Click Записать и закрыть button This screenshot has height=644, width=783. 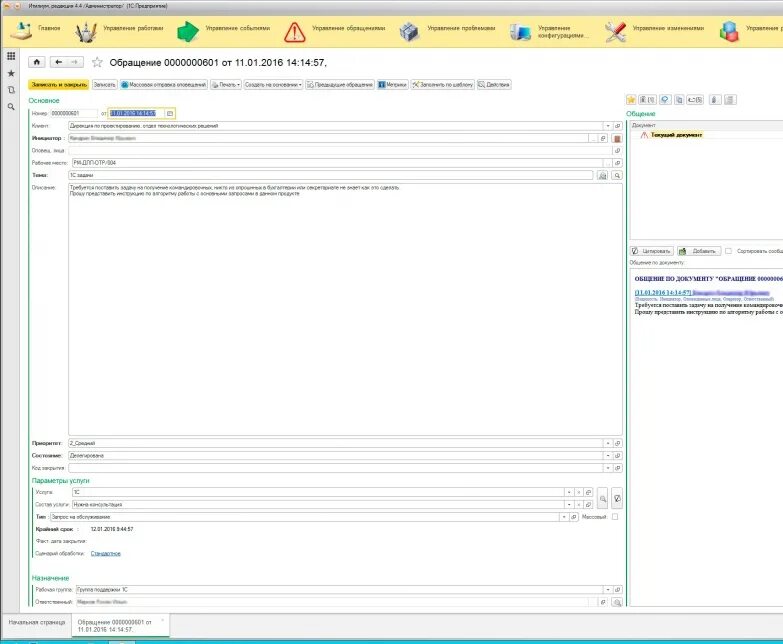click(x=59, y=85)
